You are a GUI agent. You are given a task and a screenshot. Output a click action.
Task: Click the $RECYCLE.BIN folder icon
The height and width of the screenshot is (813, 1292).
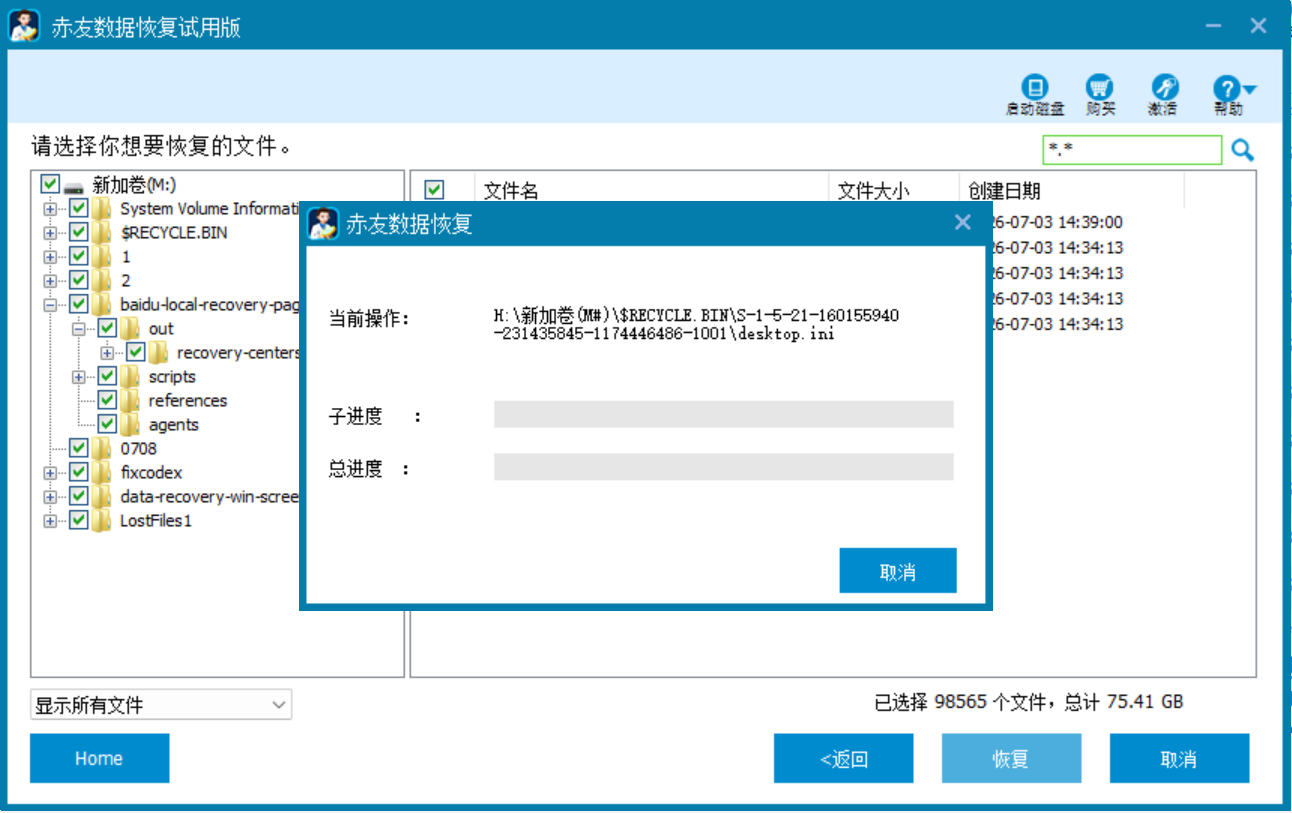click(102, 233)
